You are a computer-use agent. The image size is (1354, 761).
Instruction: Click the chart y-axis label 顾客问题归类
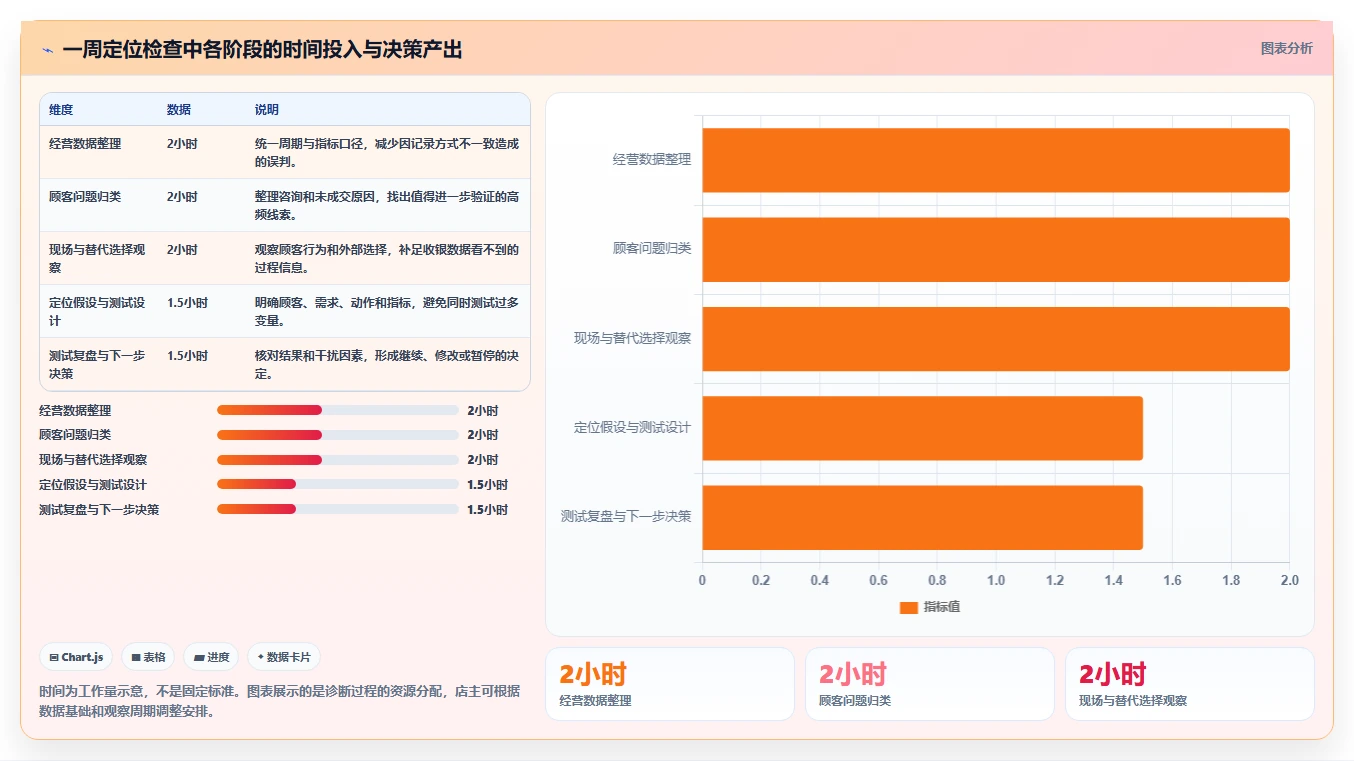652,248
